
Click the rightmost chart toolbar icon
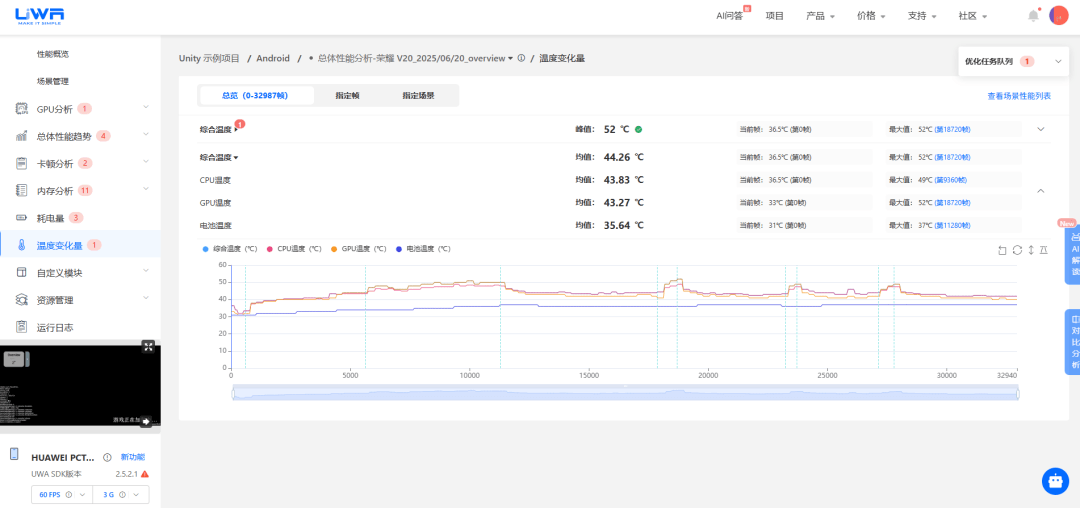[1043, 250]
